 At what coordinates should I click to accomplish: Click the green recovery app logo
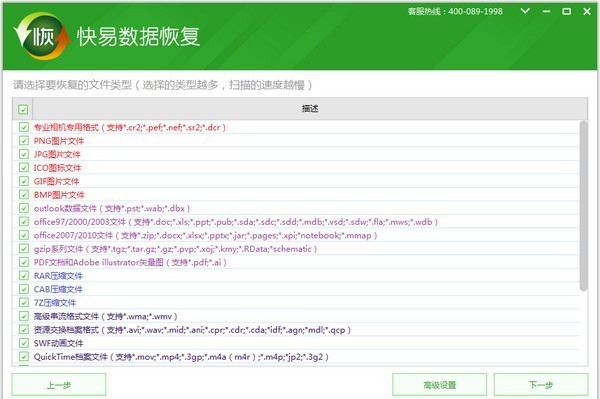(x=42, y=36)
